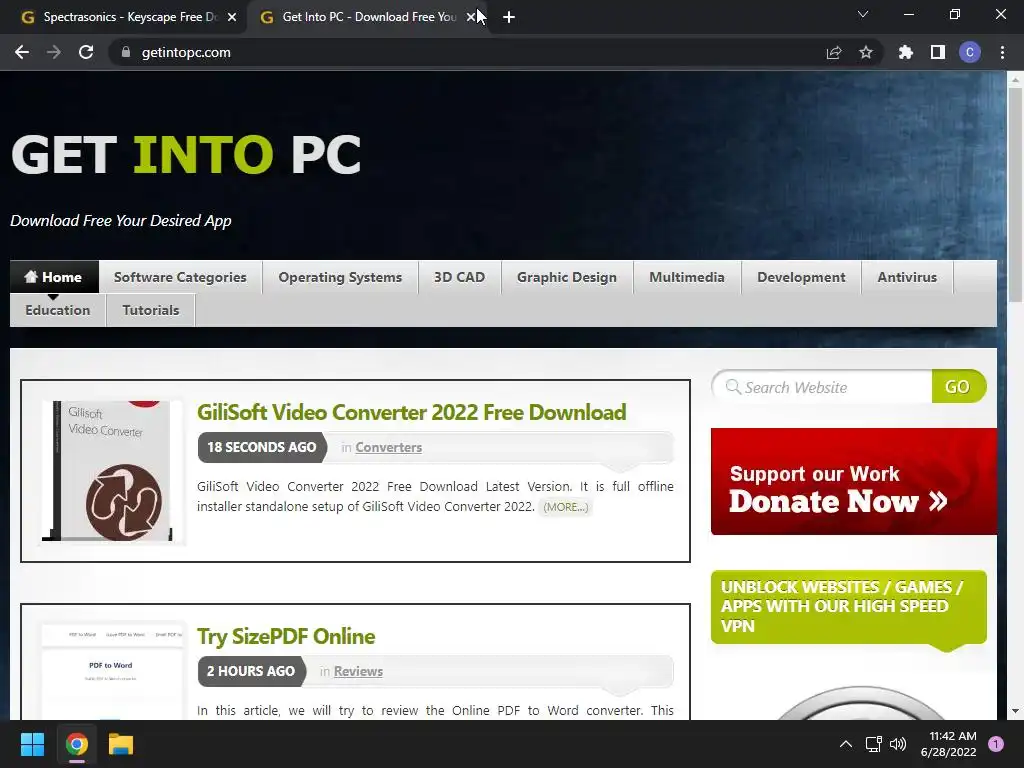Open the SizePDF PDF to Word thumbnail

[112, 671]
